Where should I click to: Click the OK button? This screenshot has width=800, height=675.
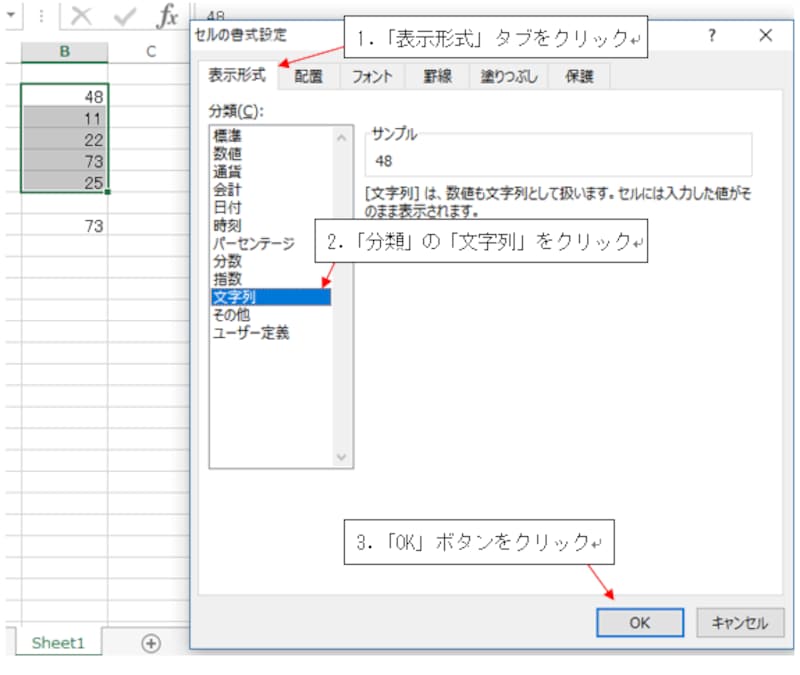coord(640,622)
